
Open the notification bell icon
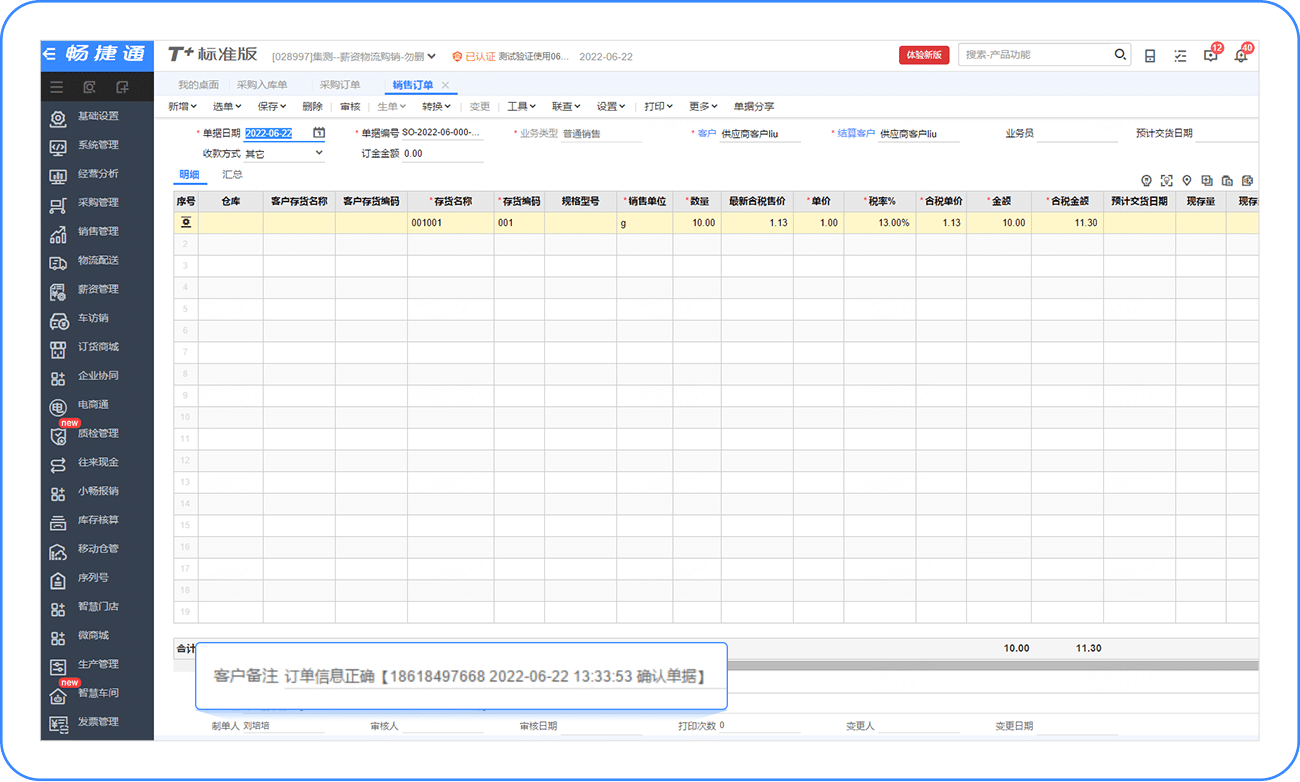(1241, 56)
